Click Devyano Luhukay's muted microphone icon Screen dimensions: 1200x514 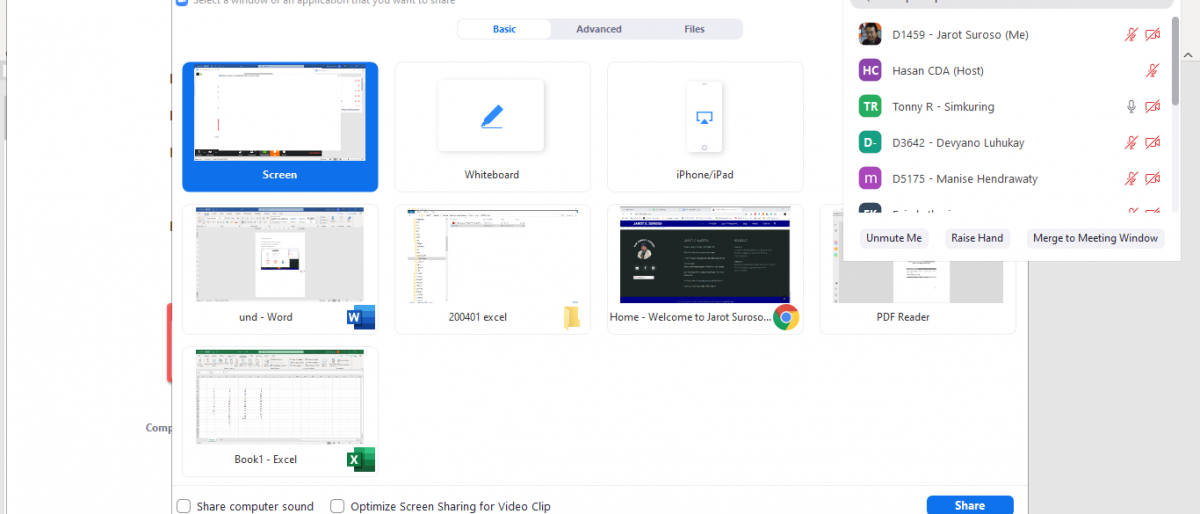1131,143
